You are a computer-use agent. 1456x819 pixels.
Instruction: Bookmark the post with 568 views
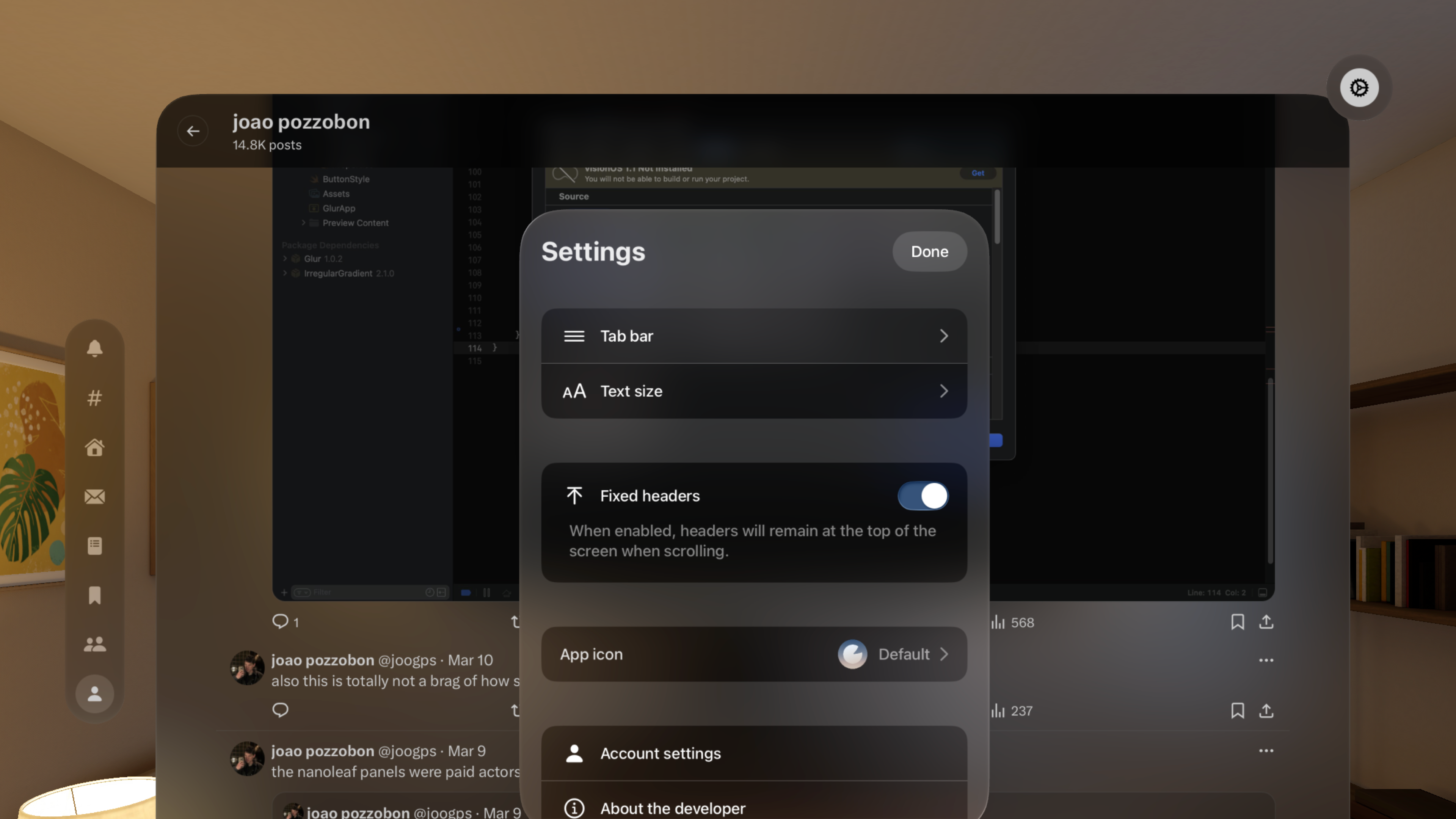click(1237, 622)
